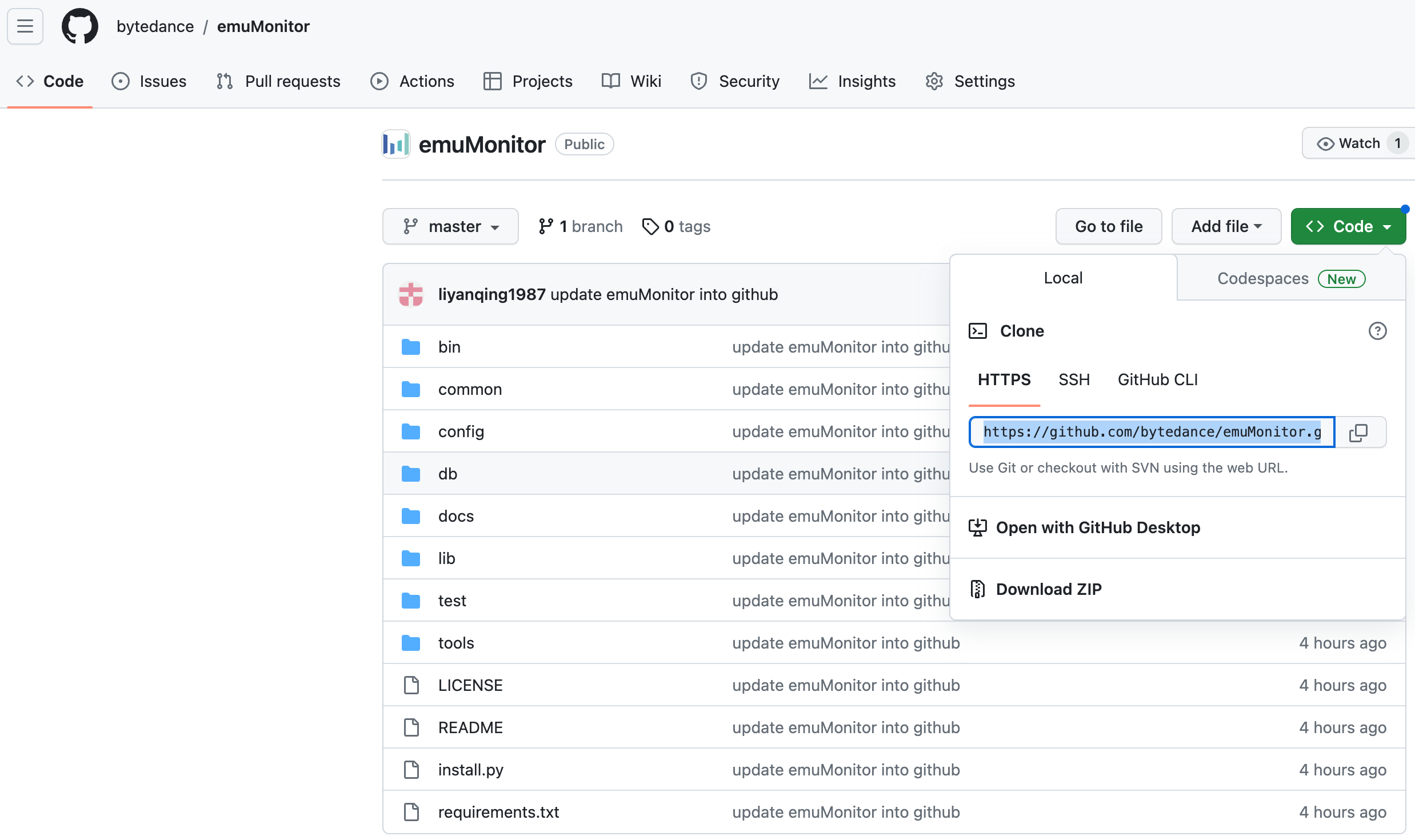Open the 1 branch link
1415x840 pixels.
pos(580,226)
